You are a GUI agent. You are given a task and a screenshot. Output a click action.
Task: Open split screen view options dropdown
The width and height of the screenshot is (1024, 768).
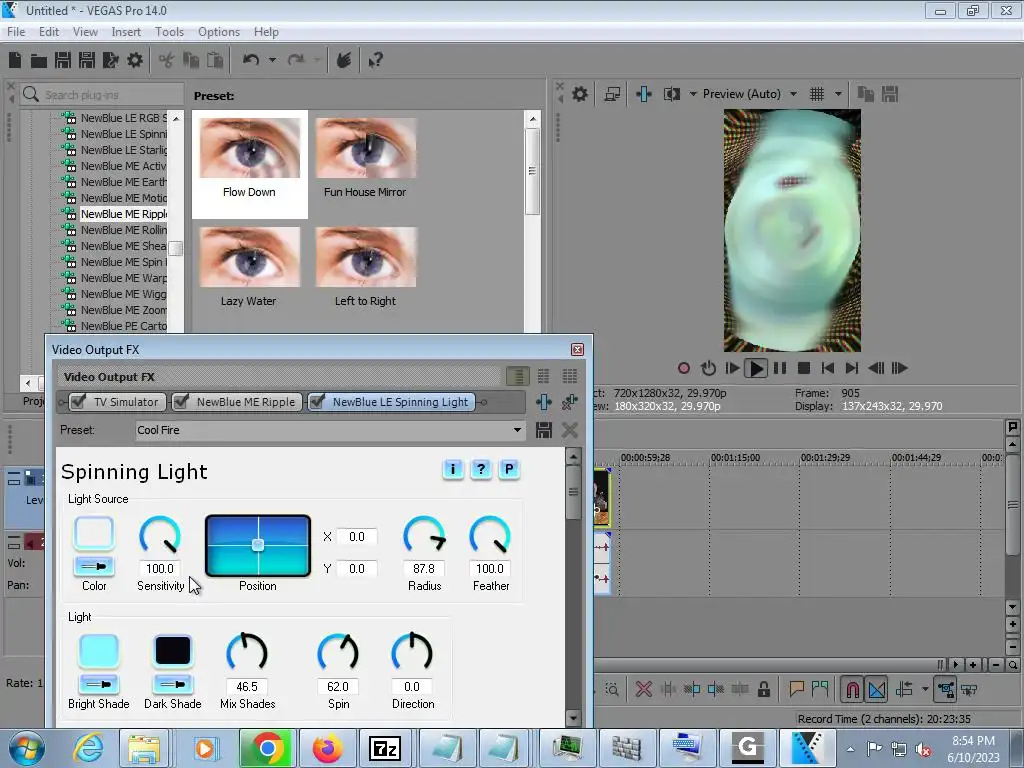click(693, 94)
